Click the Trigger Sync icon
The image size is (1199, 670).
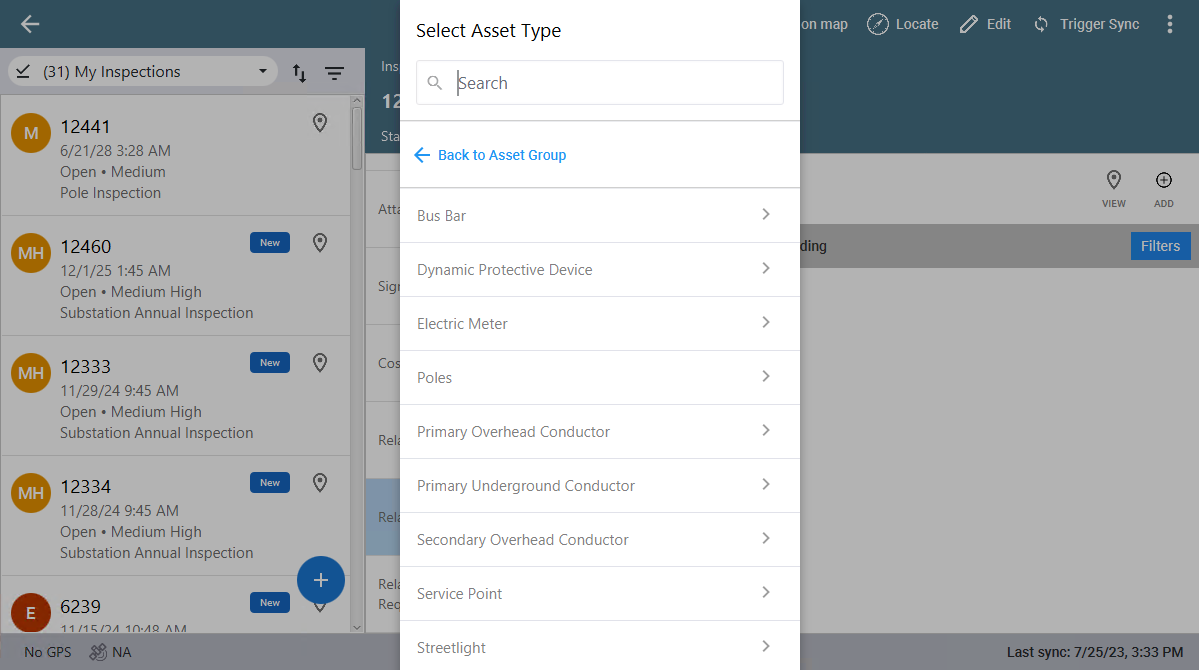point(1041,25)
